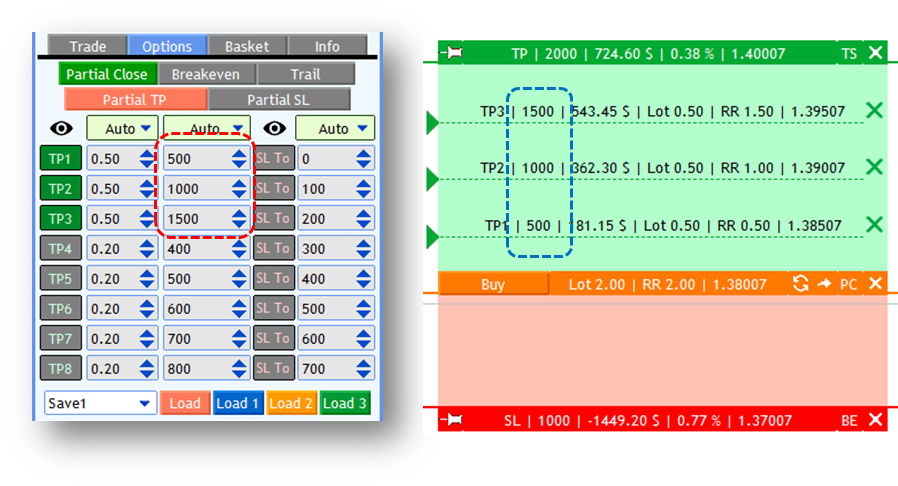Remove the main TP line with X

pos(875,53)
